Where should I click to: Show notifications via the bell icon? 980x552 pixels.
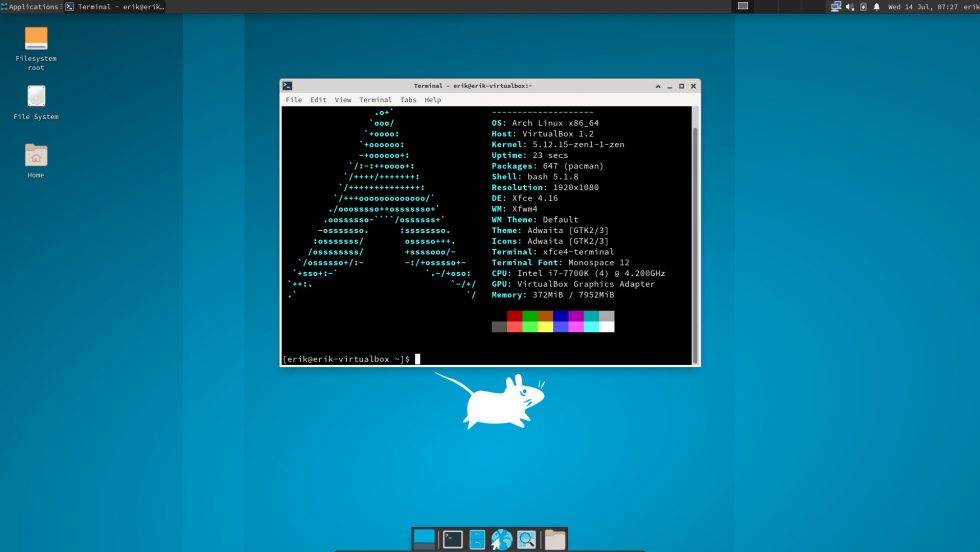(x=876, y=7)
